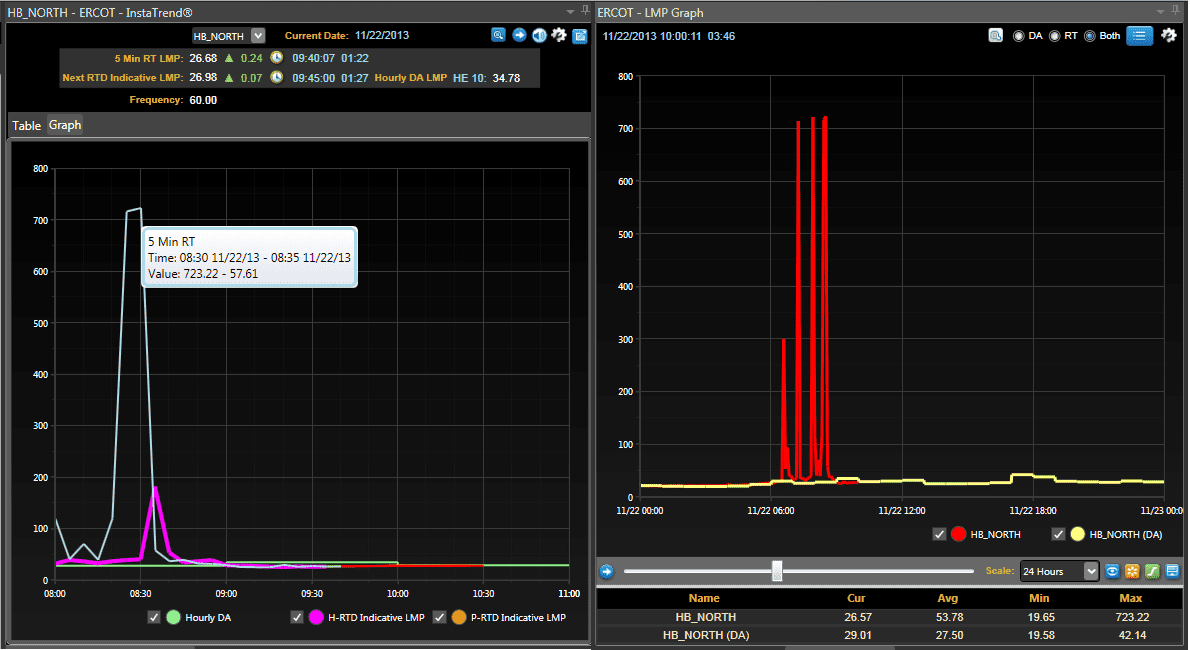Click the Current Date value 11/22/2013
This screenshot has height=650, width=1190.
(382, 36)
